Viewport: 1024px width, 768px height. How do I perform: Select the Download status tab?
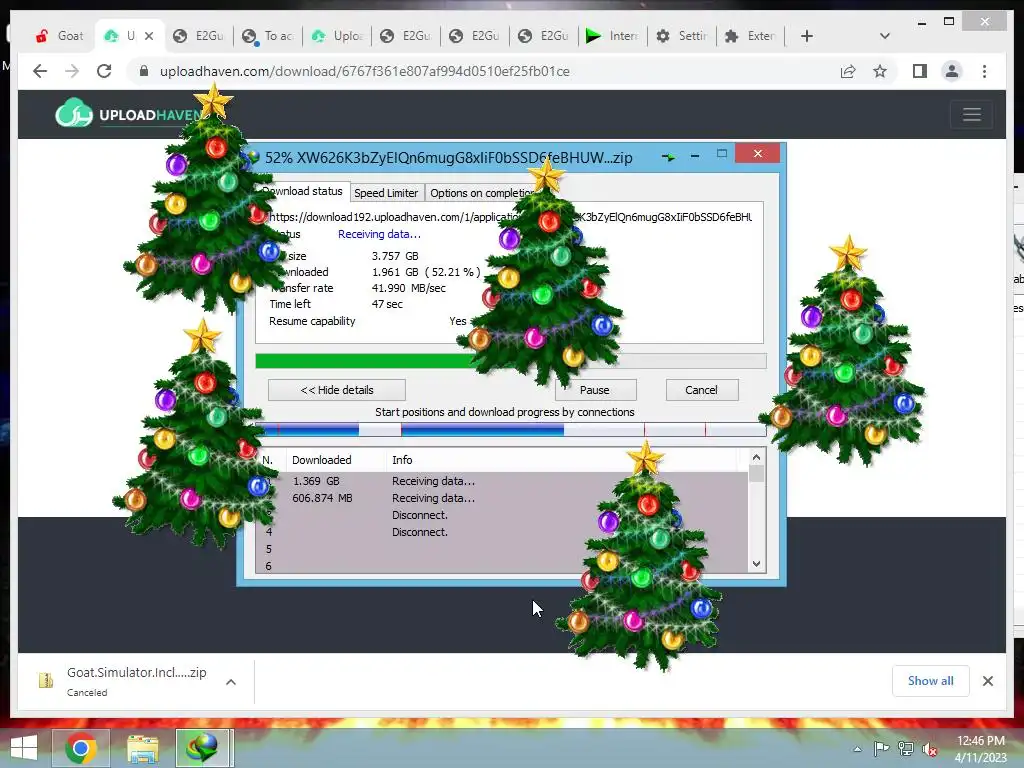302,191
